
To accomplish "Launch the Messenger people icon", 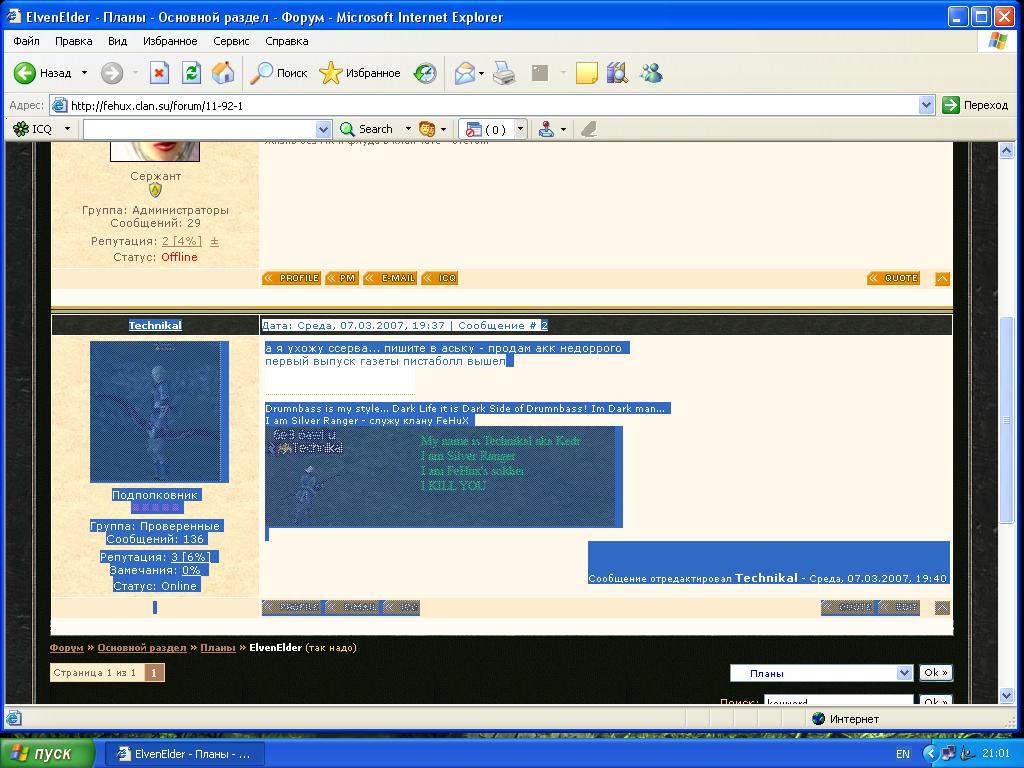I will 651,73.
